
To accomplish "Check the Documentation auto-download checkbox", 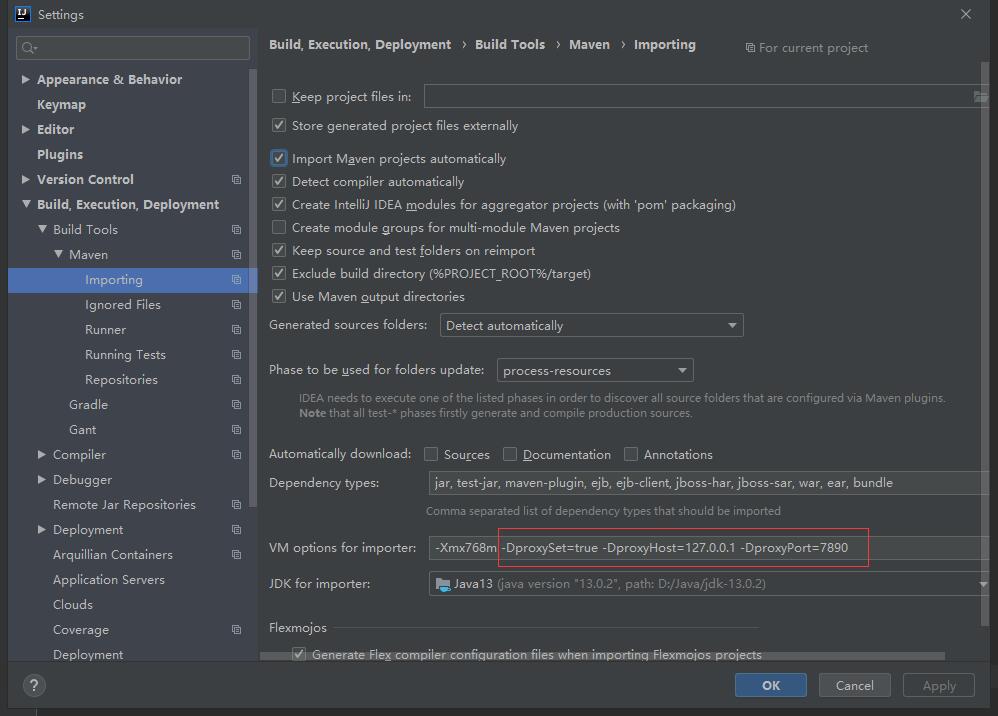I will pos(510,454).
